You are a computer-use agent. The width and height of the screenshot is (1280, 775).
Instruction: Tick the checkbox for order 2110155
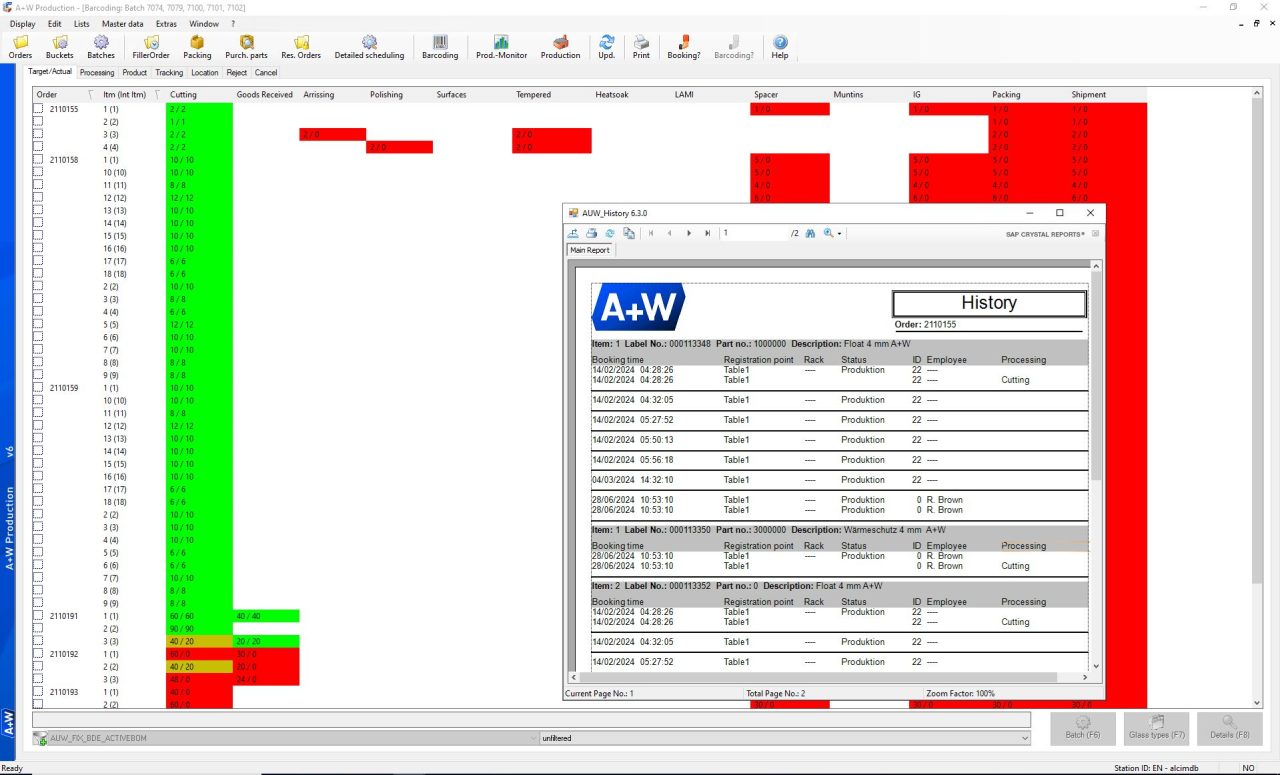39,109
